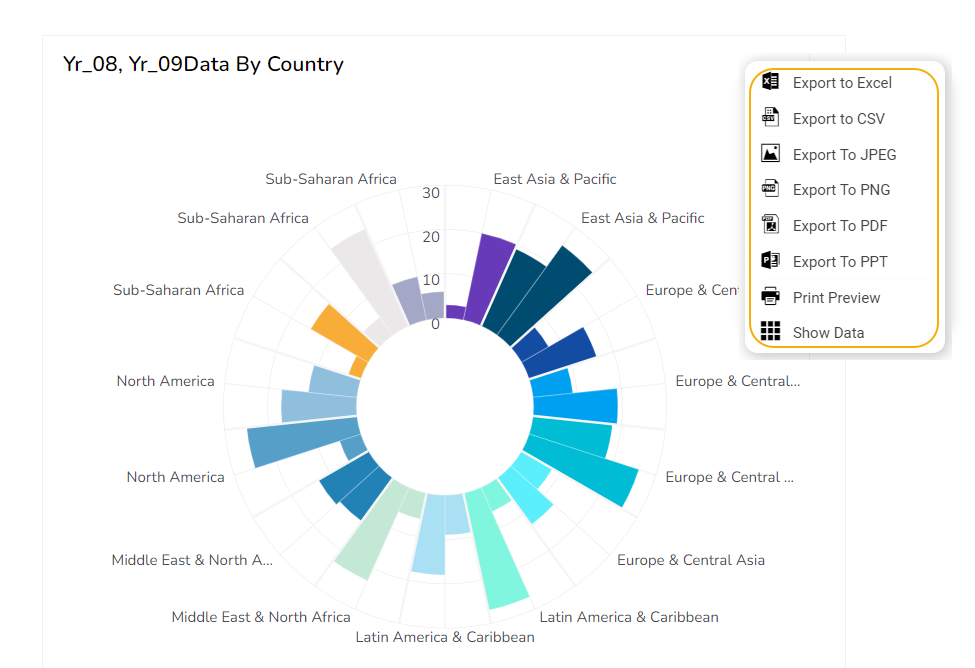Click the data grid icon

[x=770, y=332]
